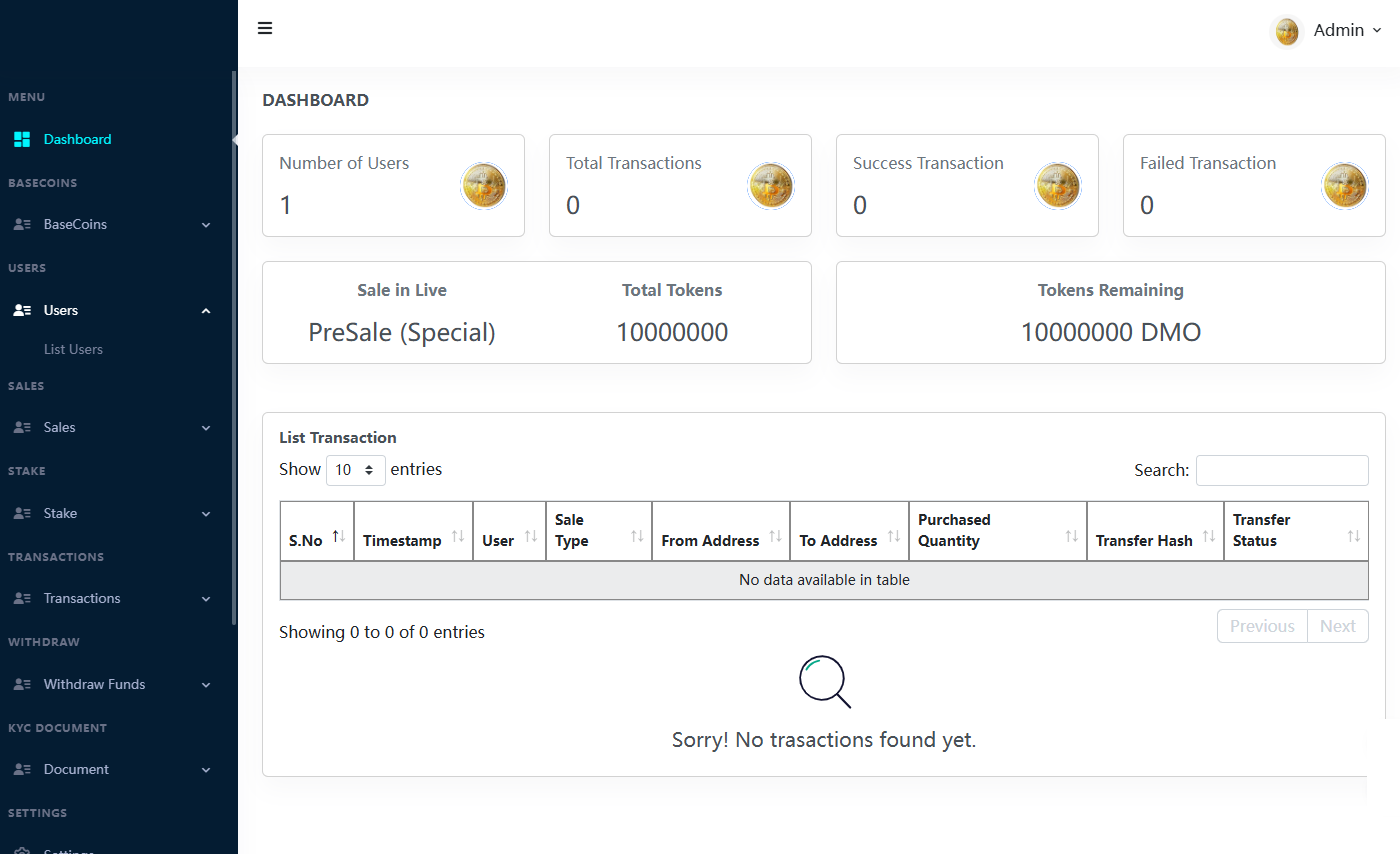Screen dimensions: 1400x854
Task: Click the coin icon in Number of Users card
Action: 484,186
